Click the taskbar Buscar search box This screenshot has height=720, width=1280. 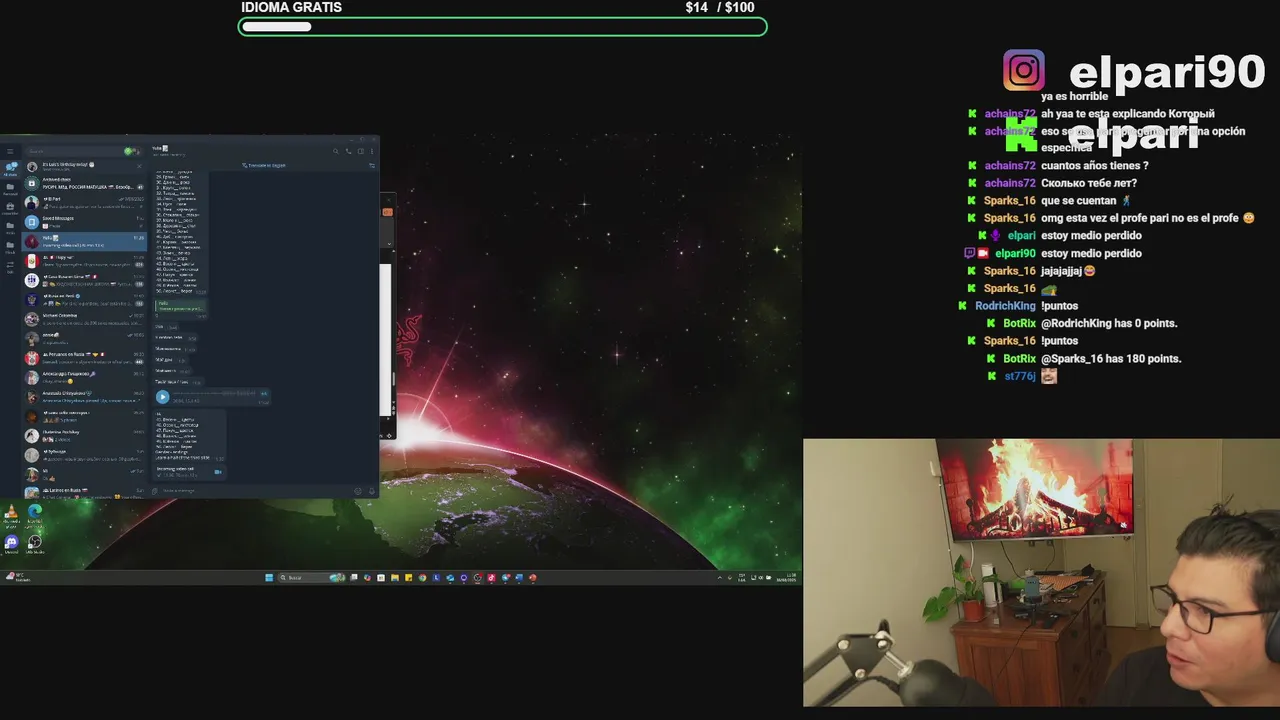[312, 577]
